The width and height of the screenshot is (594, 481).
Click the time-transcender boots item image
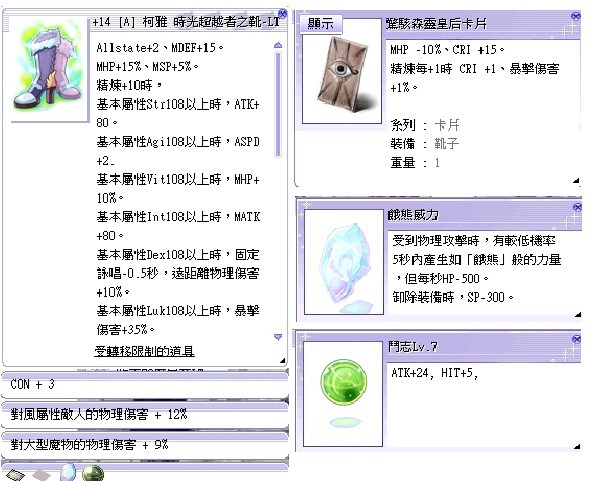[x=48, y=69]
